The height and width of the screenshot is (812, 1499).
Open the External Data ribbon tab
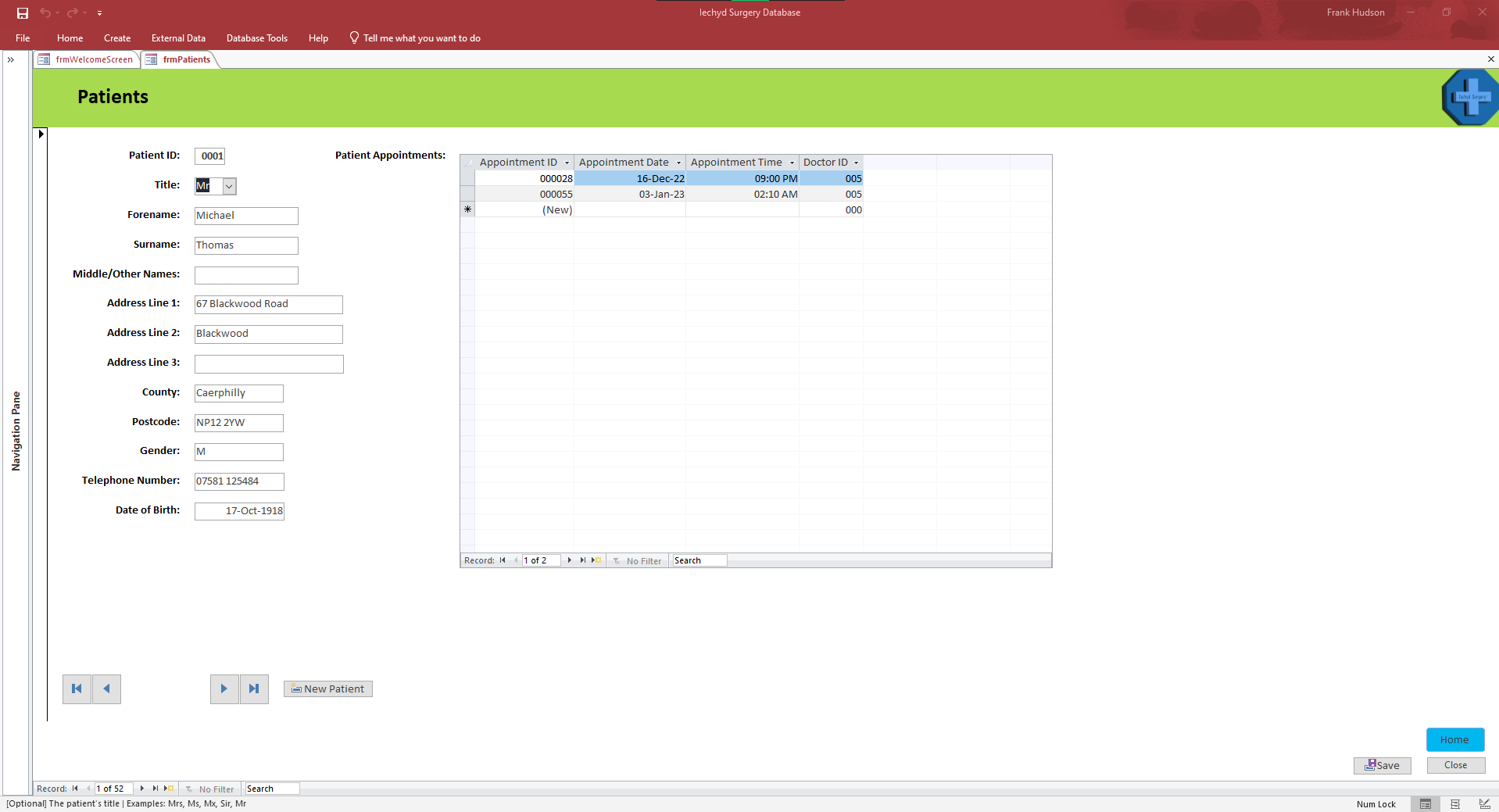point(178,38)
